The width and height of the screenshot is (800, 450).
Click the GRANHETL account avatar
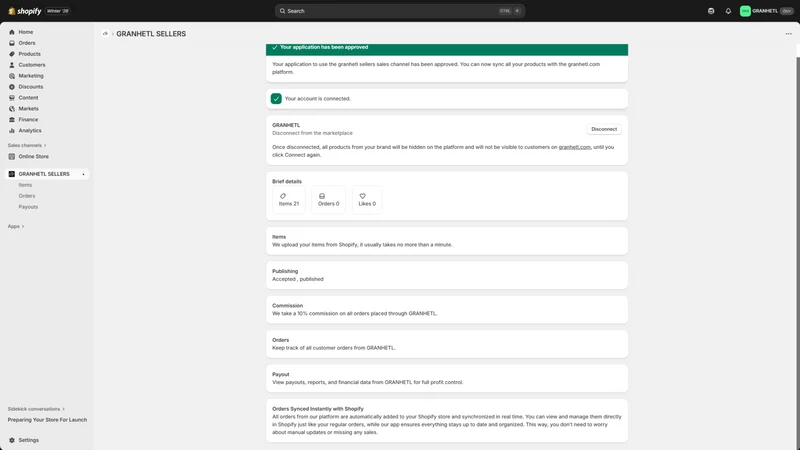coord(745,11)
